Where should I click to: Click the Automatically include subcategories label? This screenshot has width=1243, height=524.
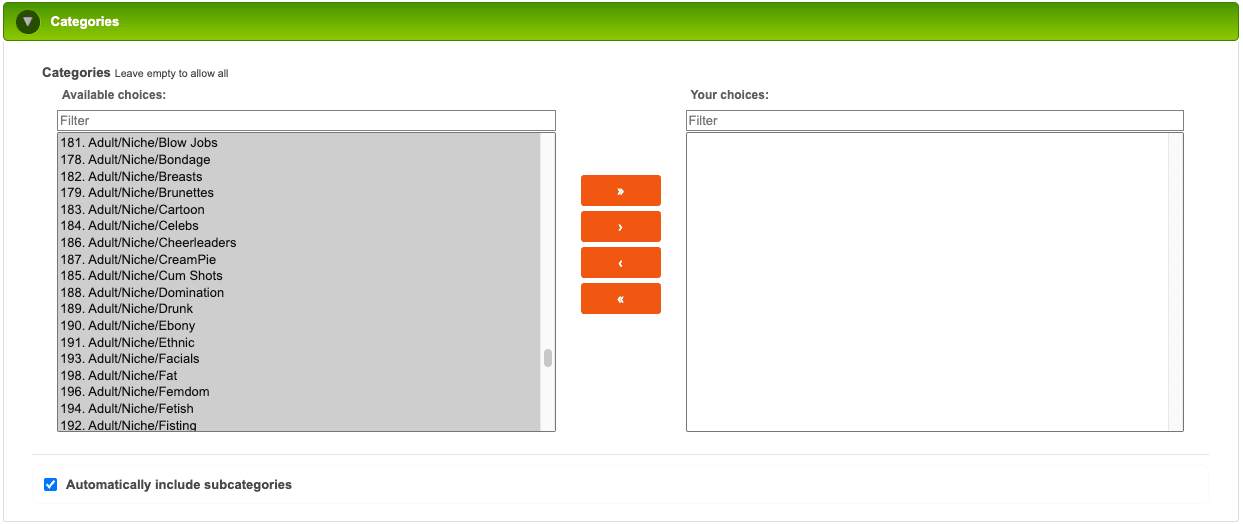(x=179, y=485)
